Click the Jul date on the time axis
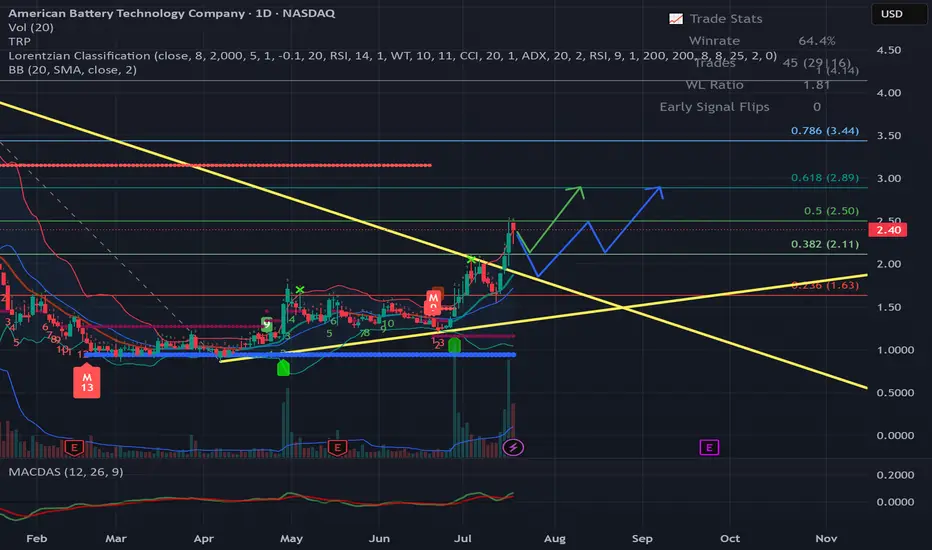The height and width of the screenshot is (550, 932). coord(462,539)
